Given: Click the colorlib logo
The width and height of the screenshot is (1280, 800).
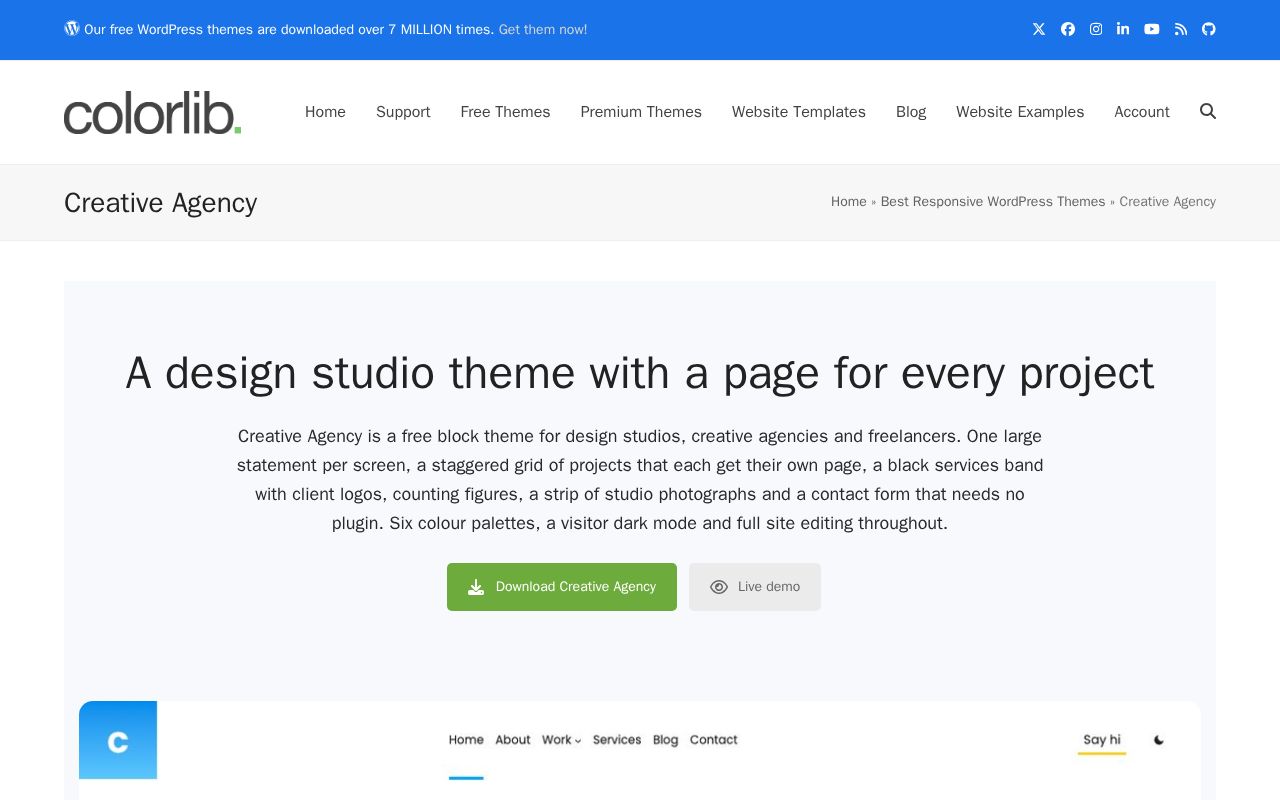Looking at the screenshot, I should point(153,112).
